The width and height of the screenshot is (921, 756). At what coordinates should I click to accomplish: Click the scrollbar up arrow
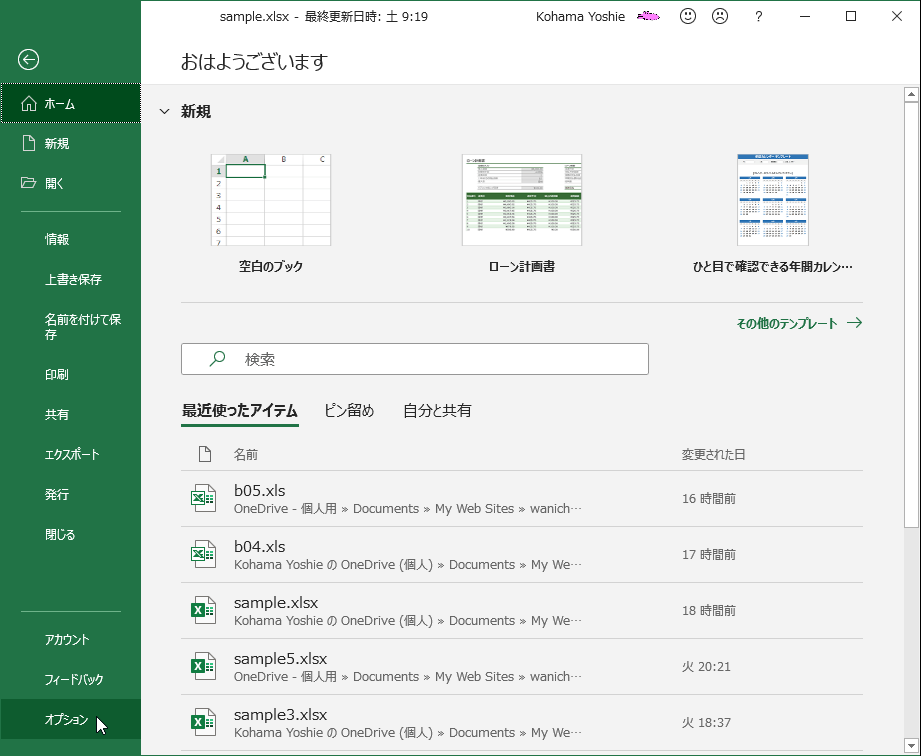tap(911, 94)
